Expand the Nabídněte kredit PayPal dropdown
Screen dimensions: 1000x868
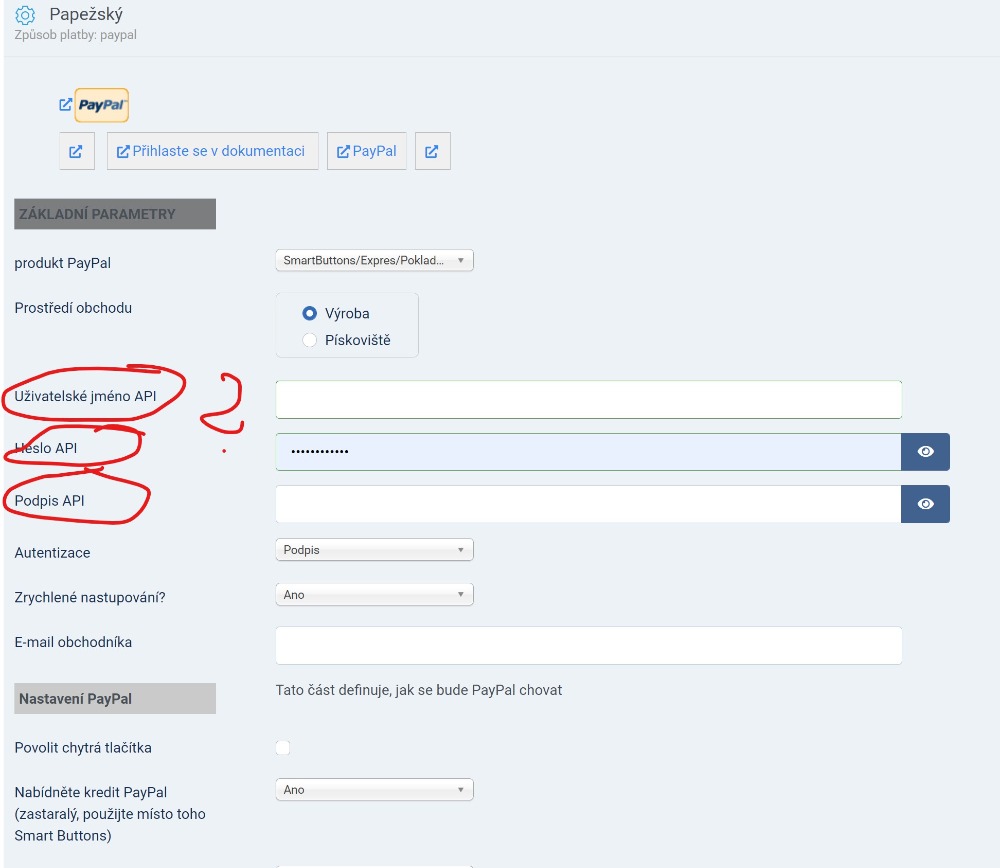[374, 790]
